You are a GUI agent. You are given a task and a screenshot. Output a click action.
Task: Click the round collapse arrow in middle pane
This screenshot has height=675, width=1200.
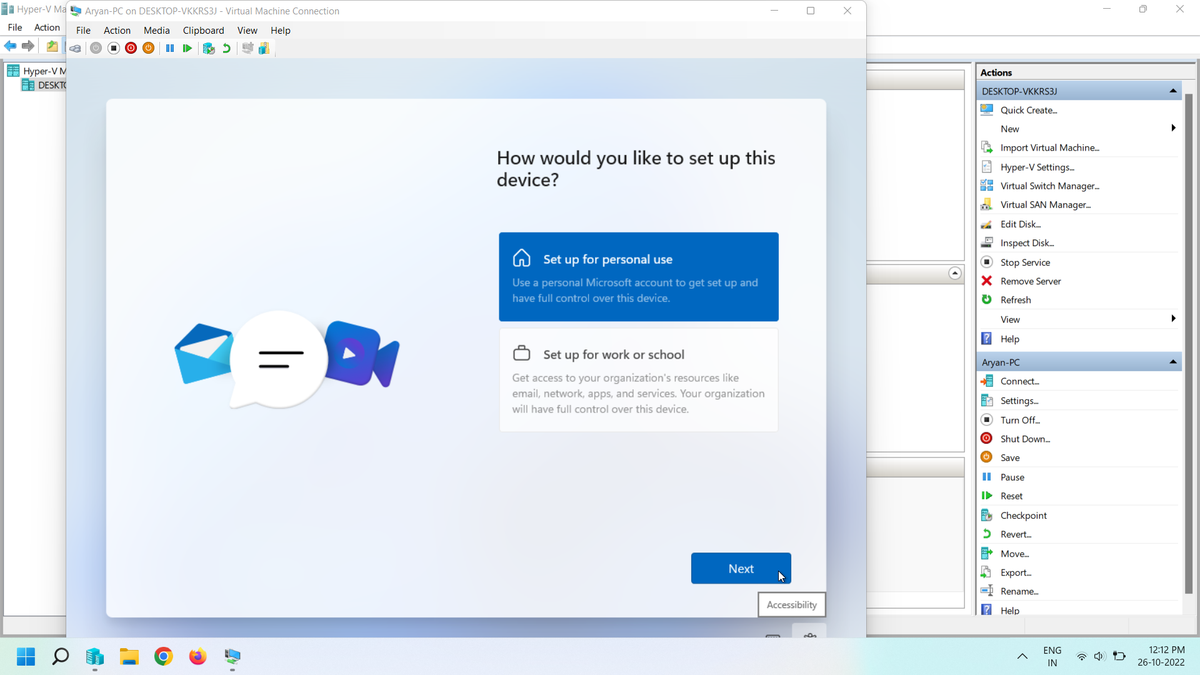(x=955, y=274)
